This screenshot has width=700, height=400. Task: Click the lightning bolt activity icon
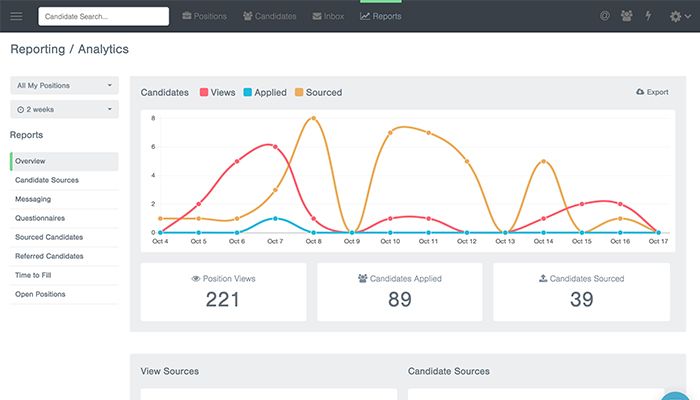point(648,16)
